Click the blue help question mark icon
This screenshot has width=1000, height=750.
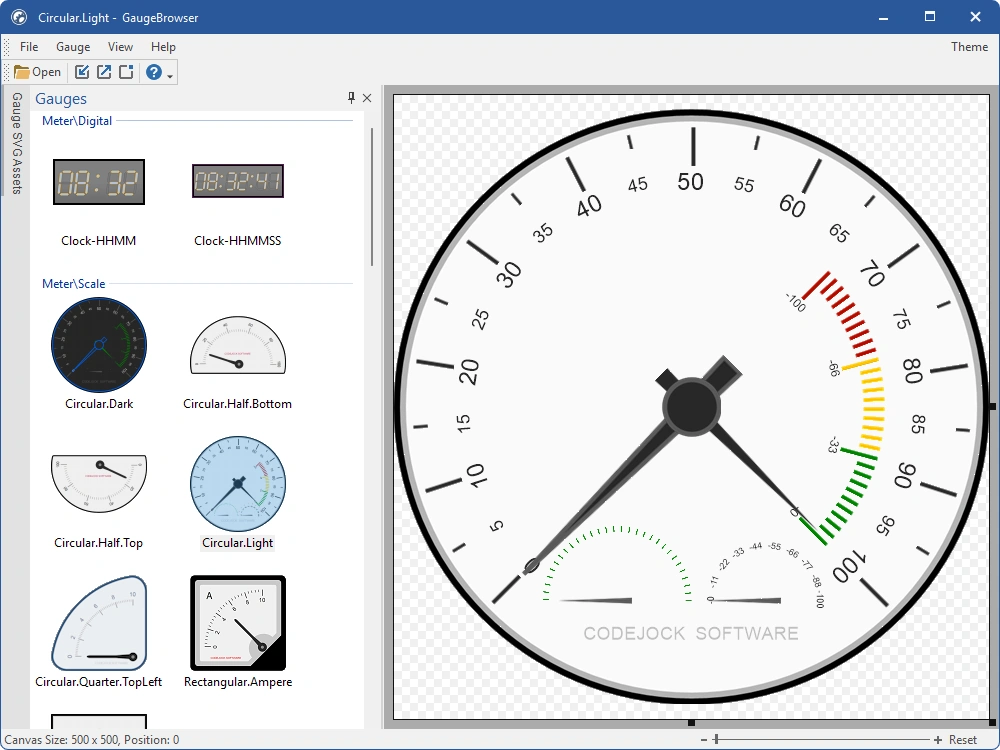point(153,72)
